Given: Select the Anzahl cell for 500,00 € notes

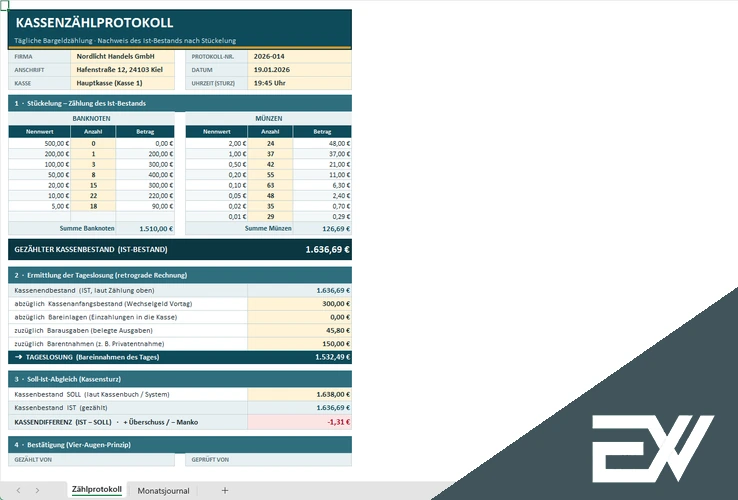Looking at the screenshot, I should point(93,144).
